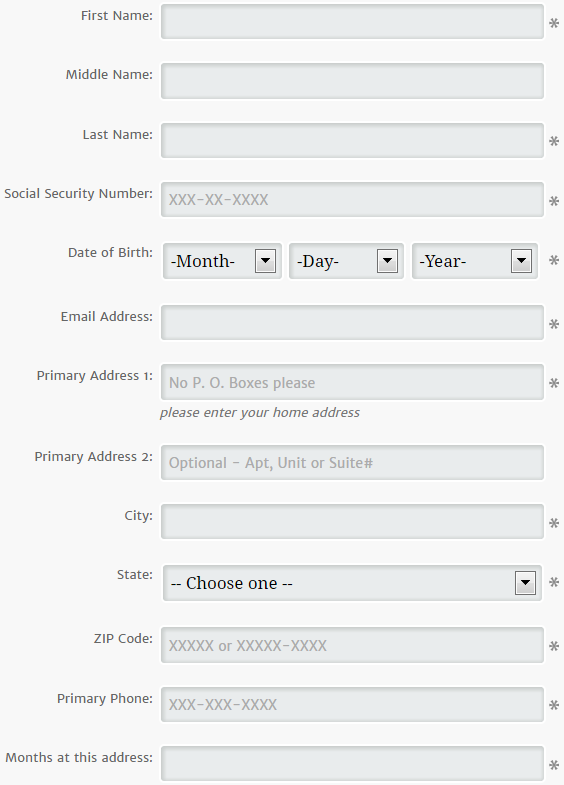Open the Day dropdown for birth date
Screen dimensions: 564x785
pyautogui.click(x=346, y=261)
